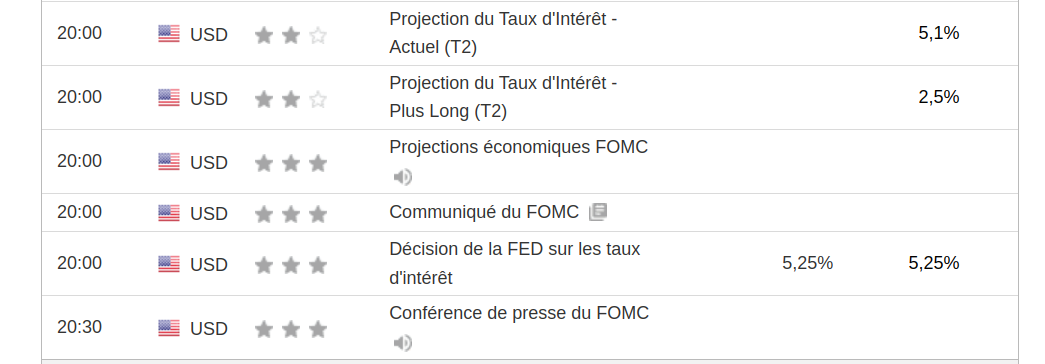
Task: Open Conférence de presse du FOMC event
Action: (519, 313)
